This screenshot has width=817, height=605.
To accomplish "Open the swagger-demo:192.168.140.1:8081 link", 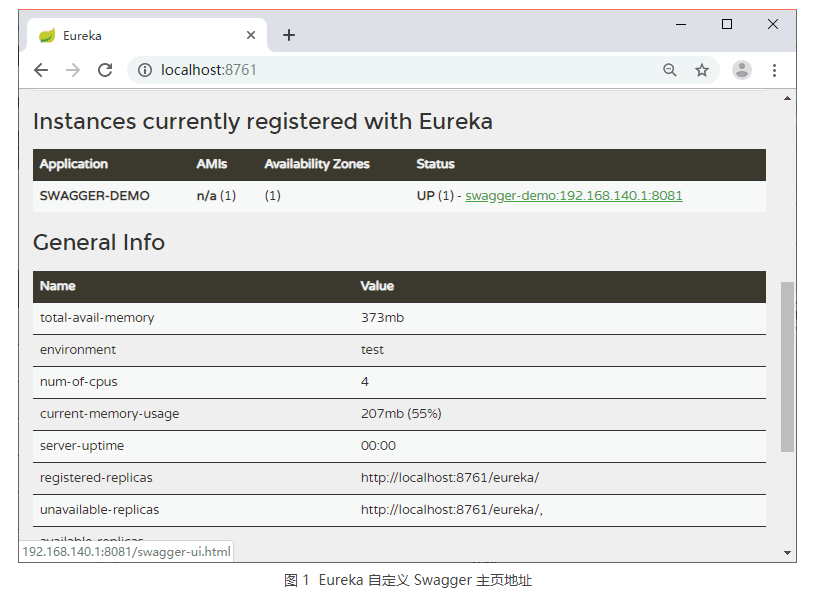I will coord(574,195).
